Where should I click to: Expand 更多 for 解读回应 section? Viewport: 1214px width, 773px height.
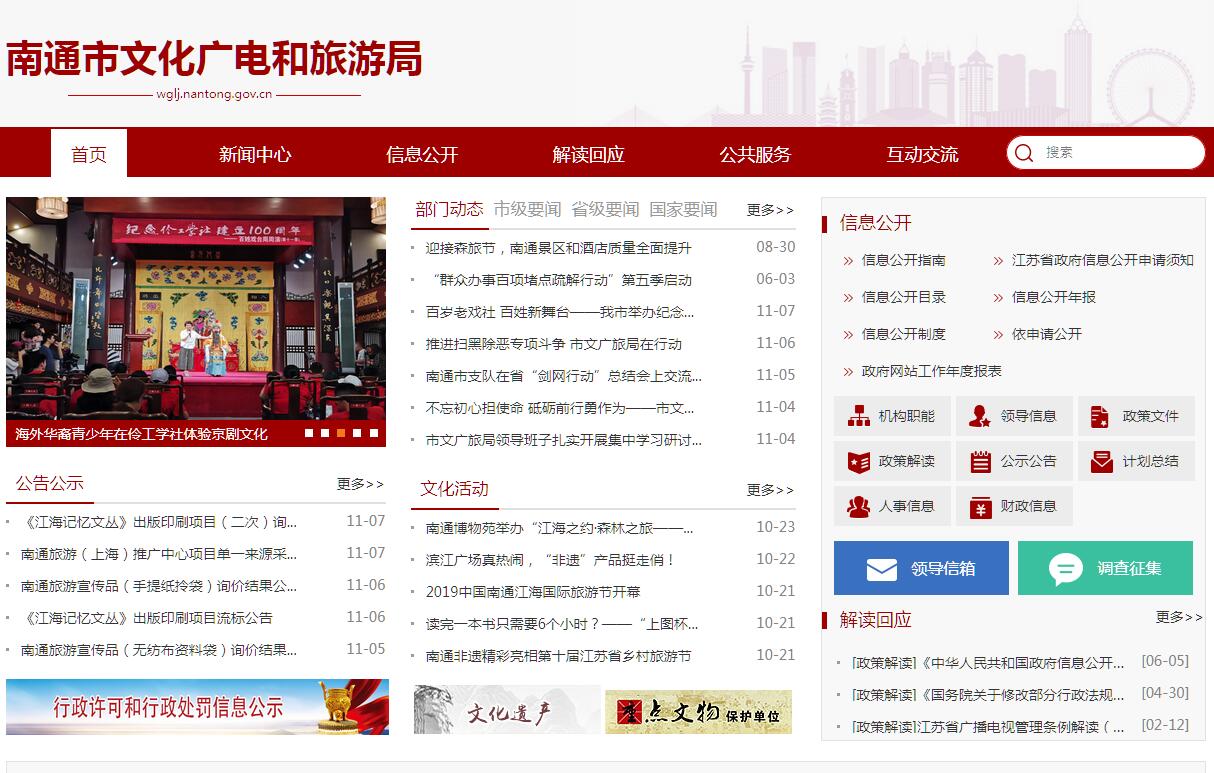click(x=1179, y=617)
